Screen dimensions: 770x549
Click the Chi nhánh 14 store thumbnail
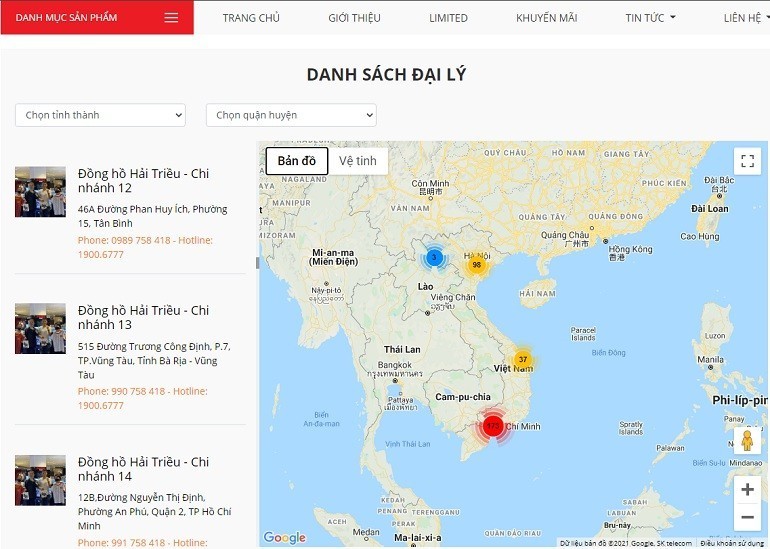click(40, 480)
